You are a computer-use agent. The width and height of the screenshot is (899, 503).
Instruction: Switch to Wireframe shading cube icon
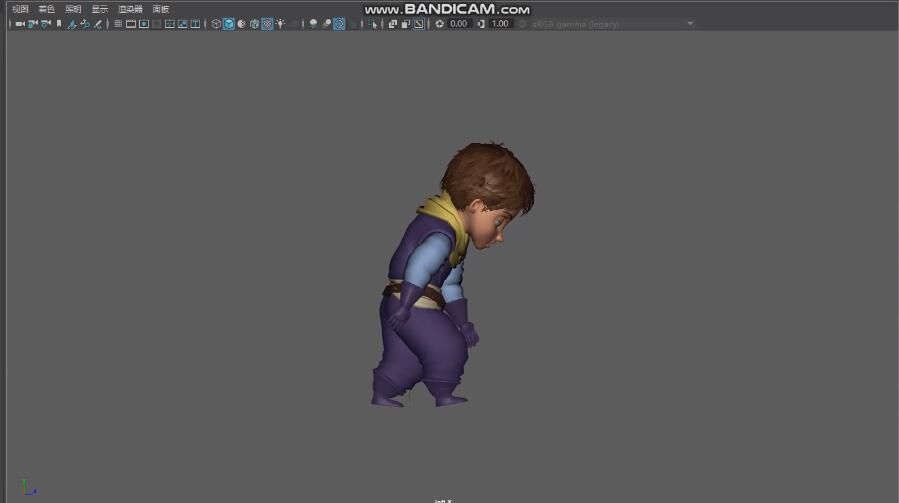click(x=216, y=24)
